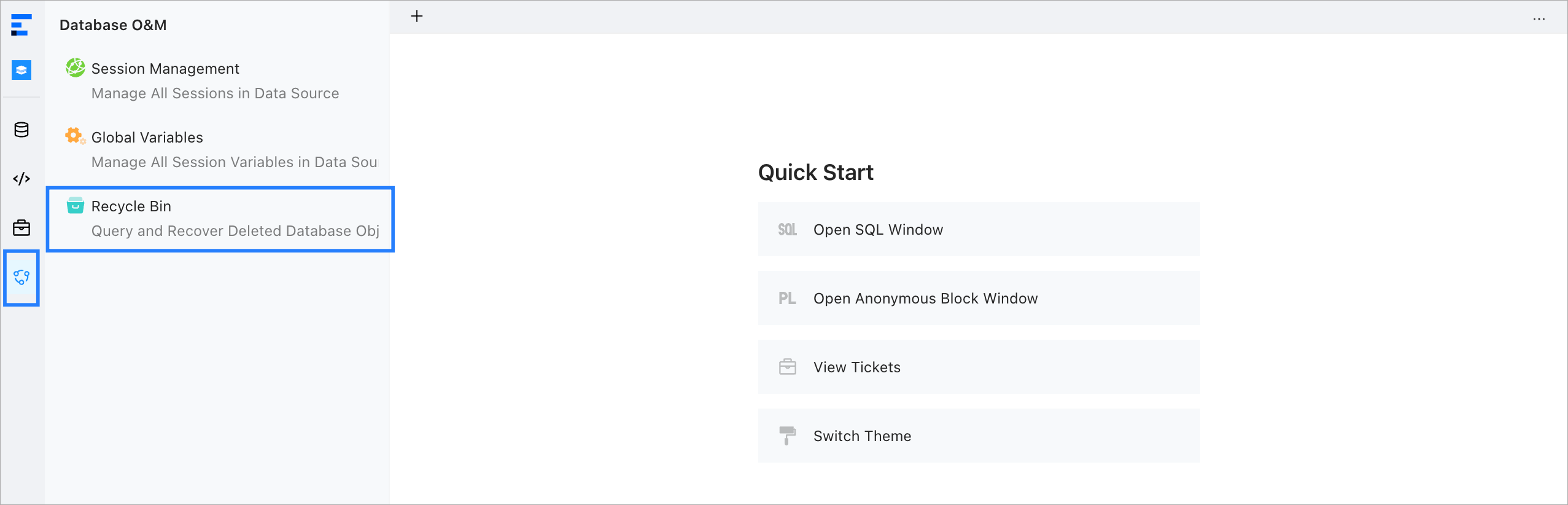The image size is (1568, 505).
Task: Open Session Management
Action: [x=165, y=69]
